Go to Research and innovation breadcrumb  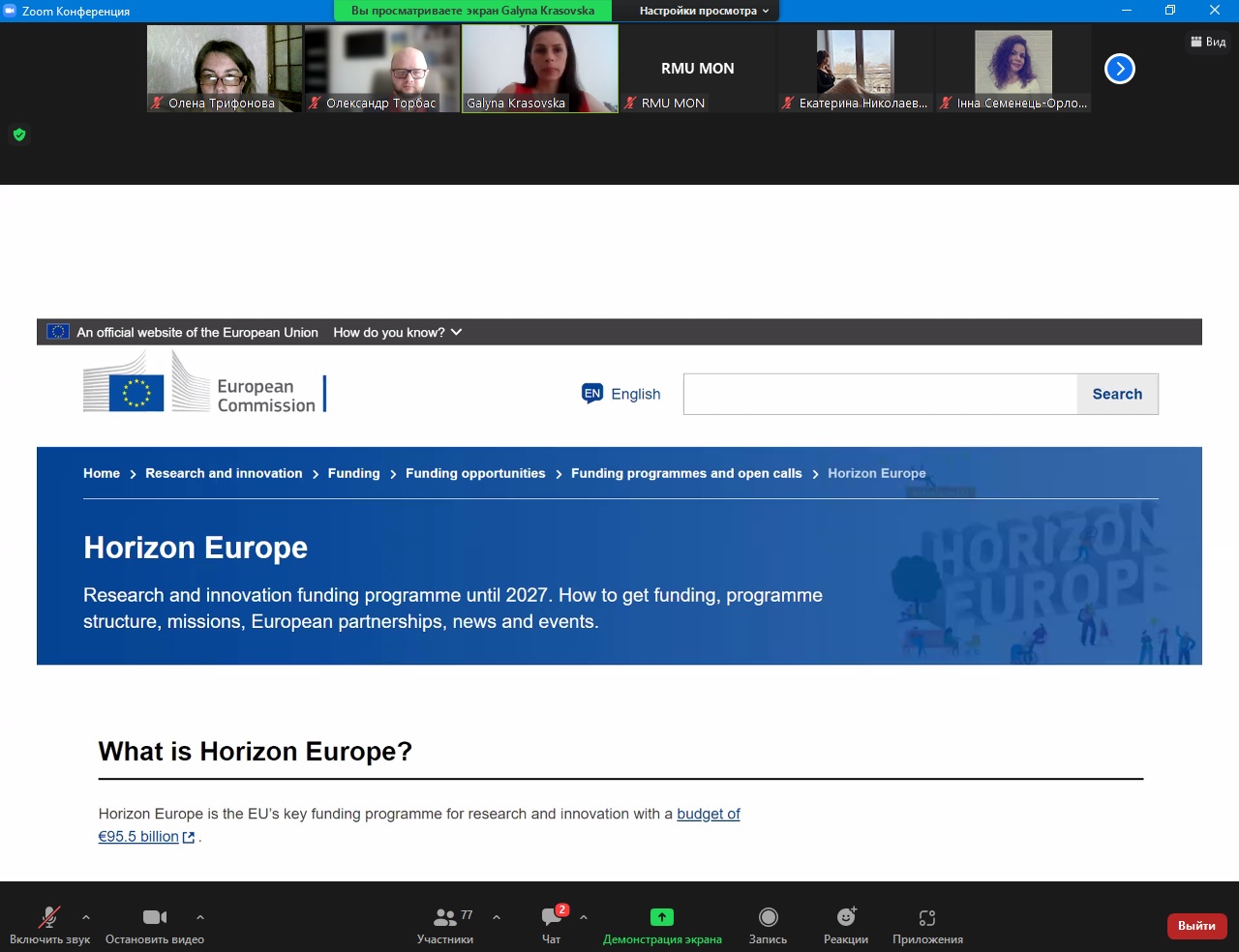click(x=224, y=473)
